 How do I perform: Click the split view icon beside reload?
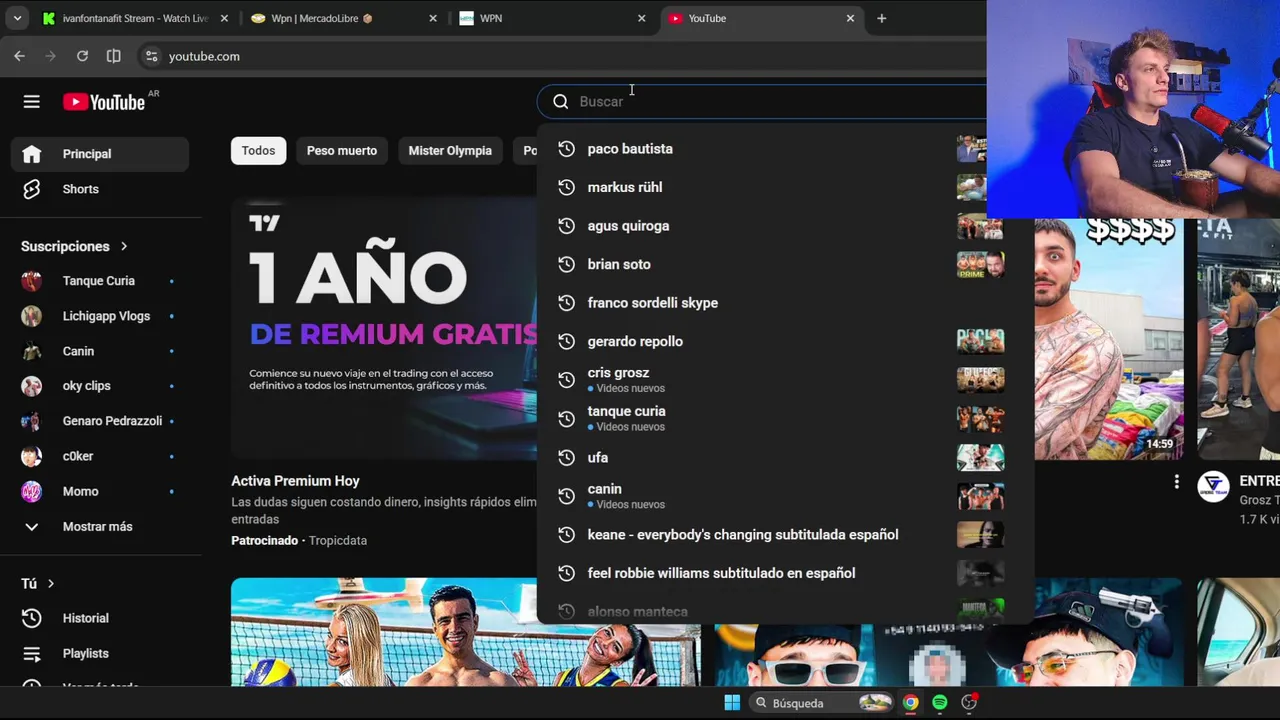tap(114, 56)
